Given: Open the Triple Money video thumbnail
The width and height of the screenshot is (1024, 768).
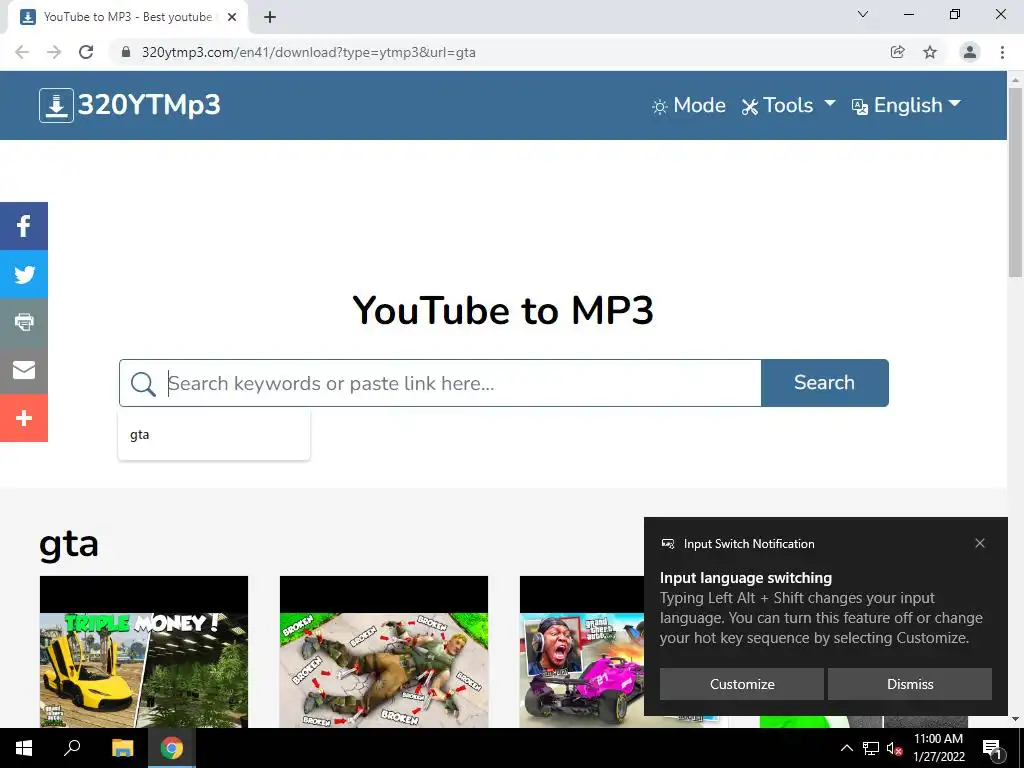Looking at the screenshot, I should (x=144, y=652).
